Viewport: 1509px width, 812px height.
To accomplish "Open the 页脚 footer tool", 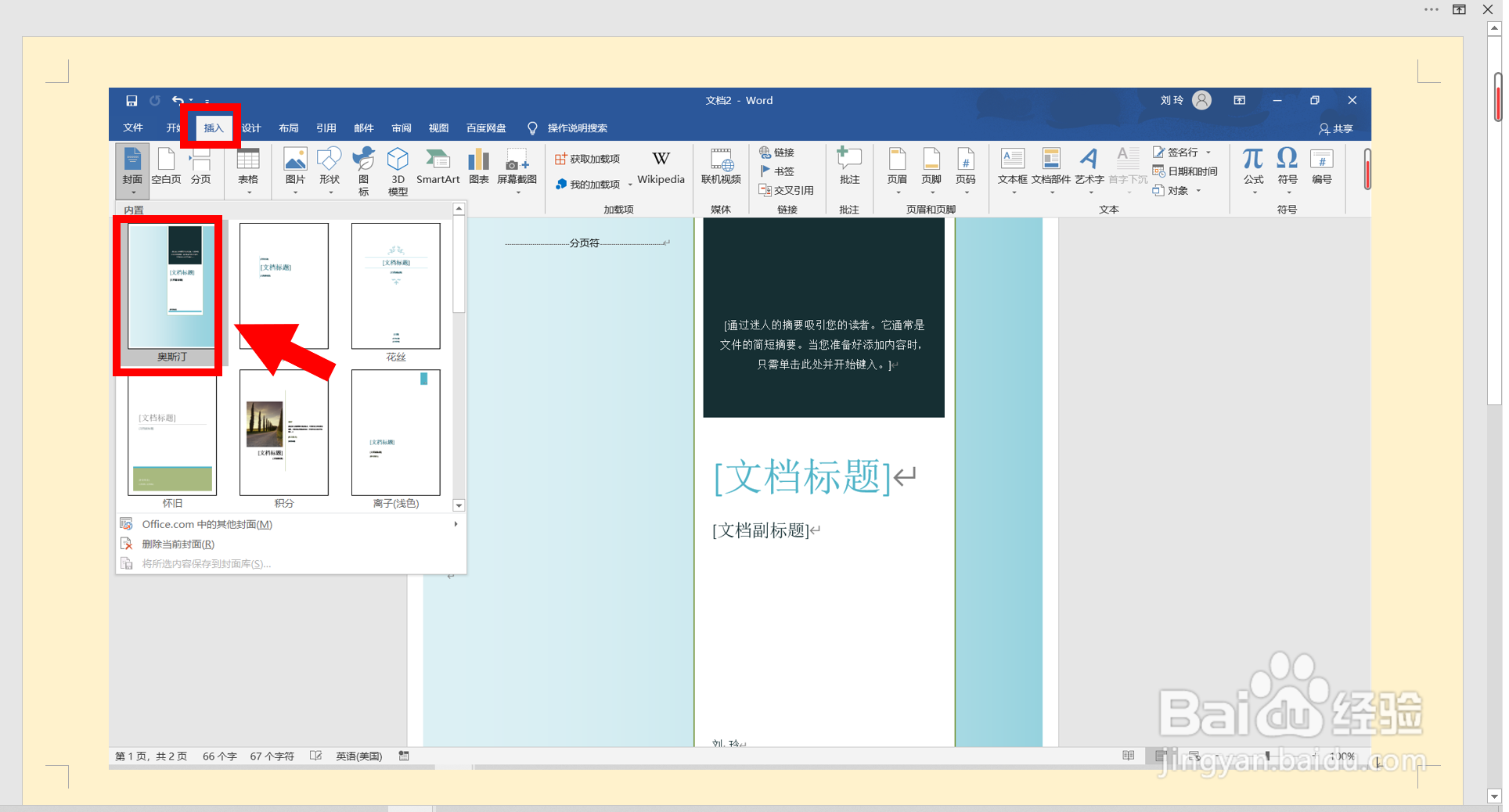I will click(x=931, y=170).
